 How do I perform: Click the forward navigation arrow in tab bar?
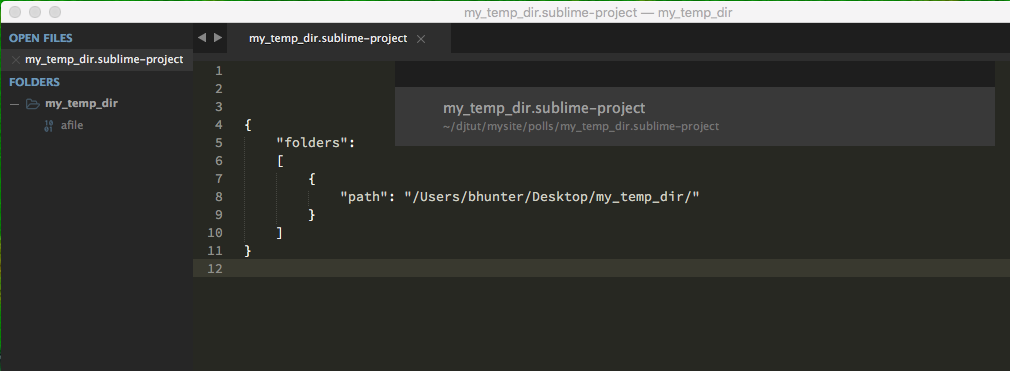coord(218,38)
